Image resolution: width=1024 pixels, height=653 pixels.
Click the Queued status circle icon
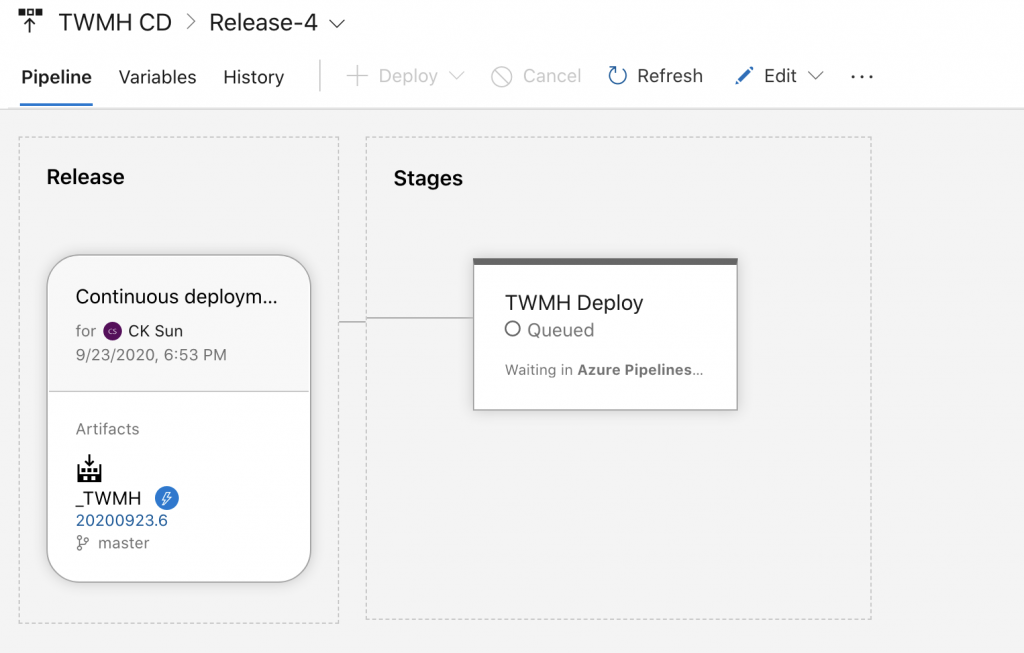tap(513, 329)
